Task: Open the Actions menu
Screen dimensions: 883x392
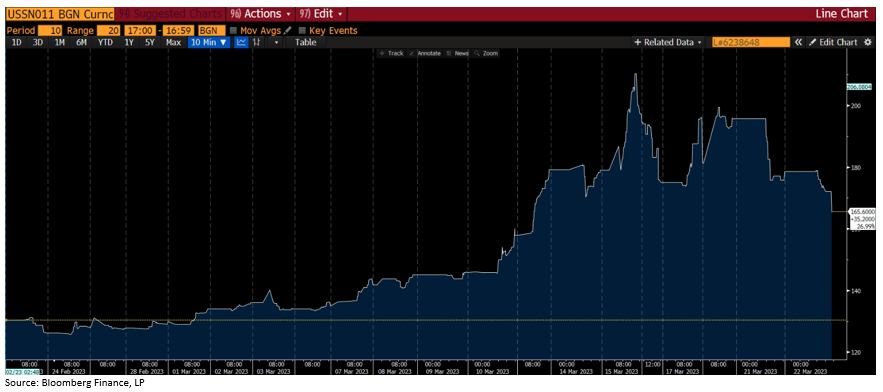Action: [260, 14]
